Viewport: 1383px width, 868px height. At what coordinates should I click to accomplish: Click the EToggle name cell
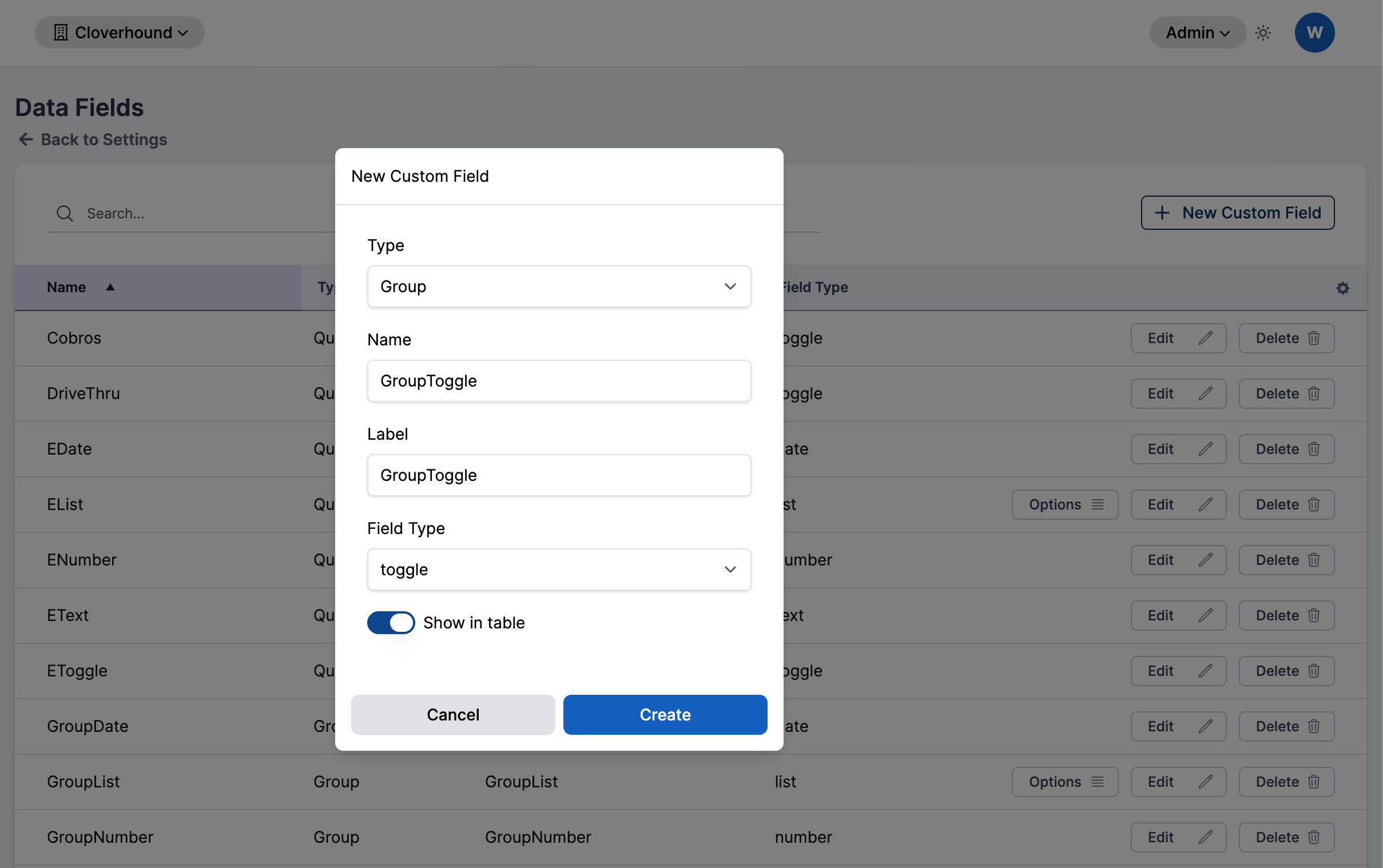coord(77,671)
